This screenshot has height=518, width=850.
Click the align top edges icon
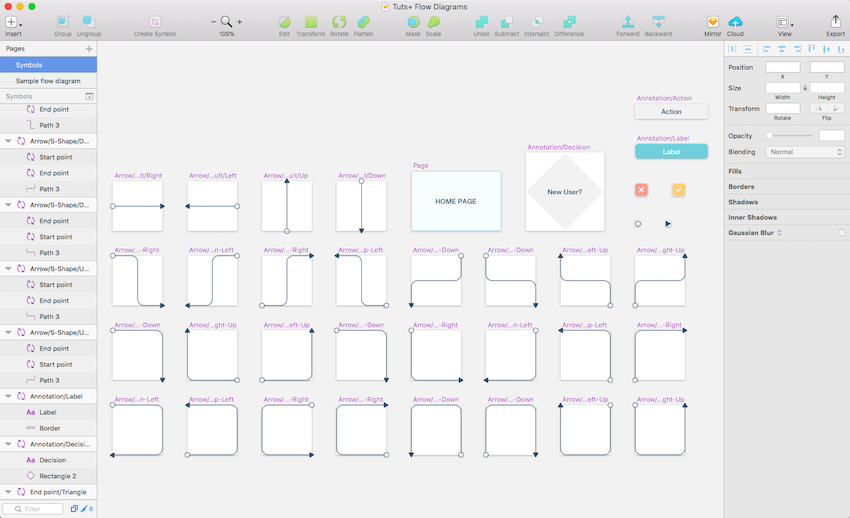tap(811, 49)
